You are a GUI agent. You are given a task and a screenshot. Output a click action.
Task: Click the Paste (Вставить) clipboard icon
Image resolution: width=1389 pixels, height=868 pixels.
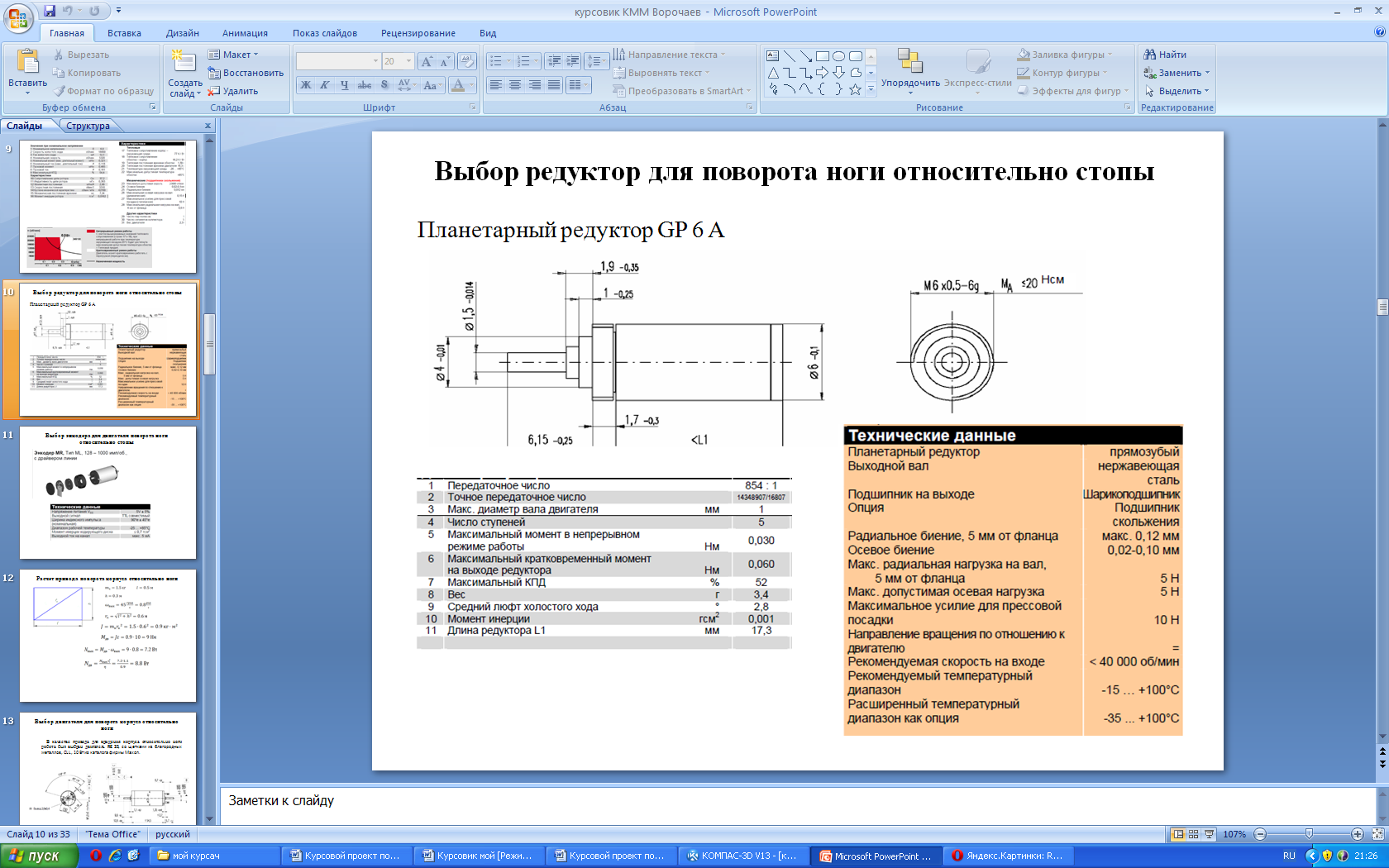pos(27,62)
